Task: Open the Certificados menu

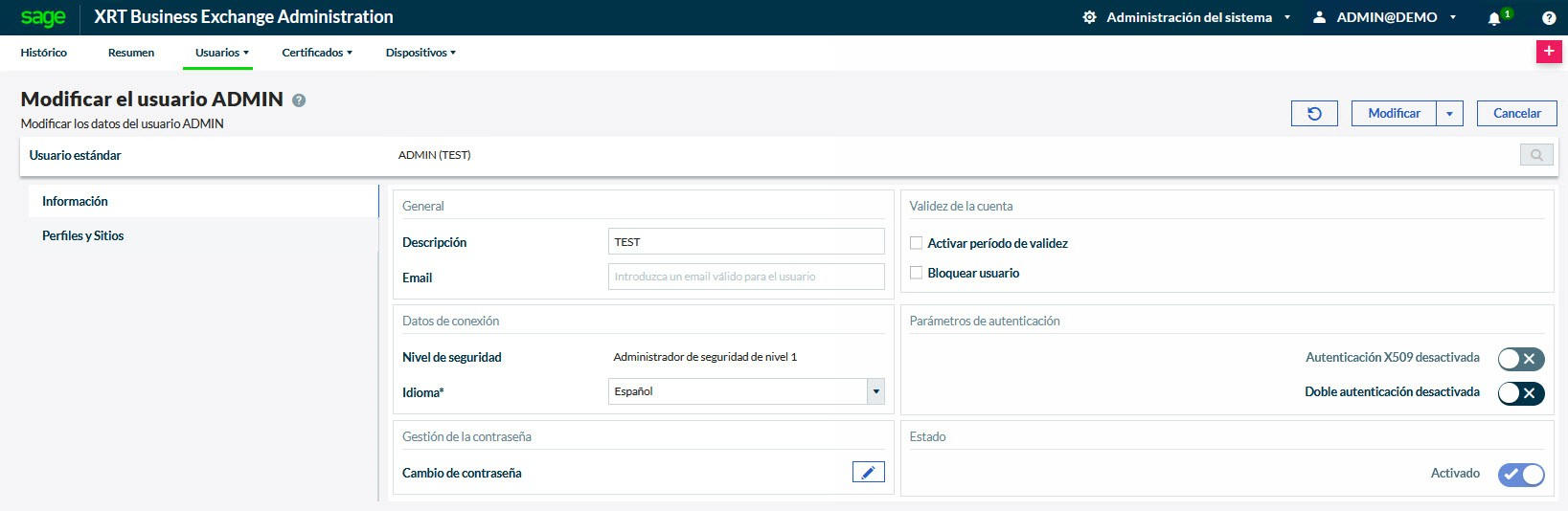Action: 316,53
